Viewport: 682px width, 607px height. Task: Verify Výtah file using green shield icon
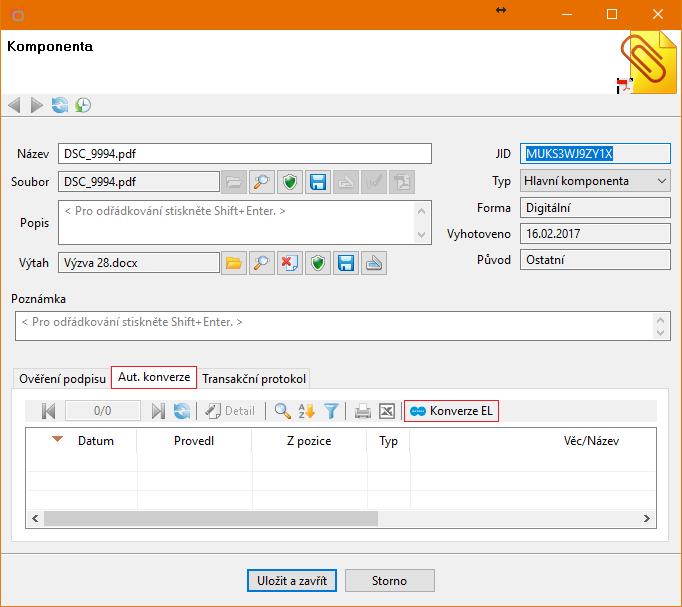tap(318, 263)
